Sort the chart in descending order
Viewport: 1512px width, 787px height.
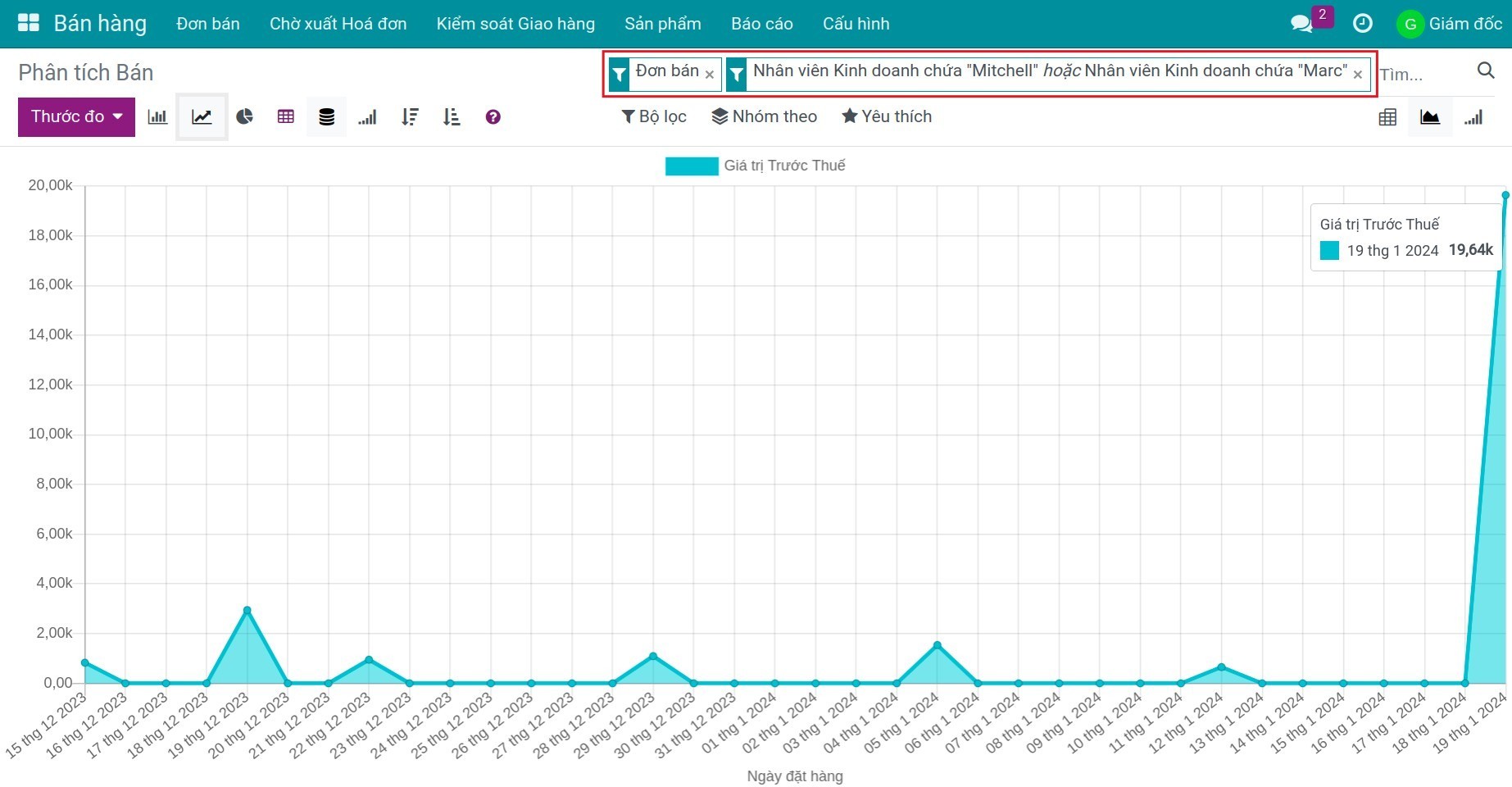tap(410, 117)
